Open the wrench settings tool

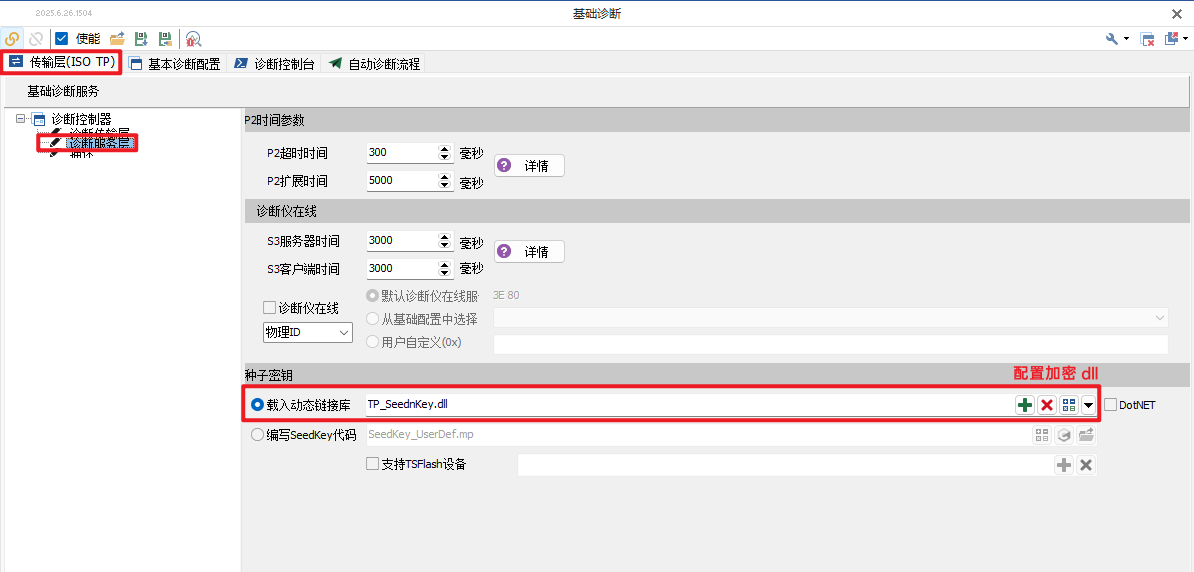pyautogui.click(x=1112, y=38)
